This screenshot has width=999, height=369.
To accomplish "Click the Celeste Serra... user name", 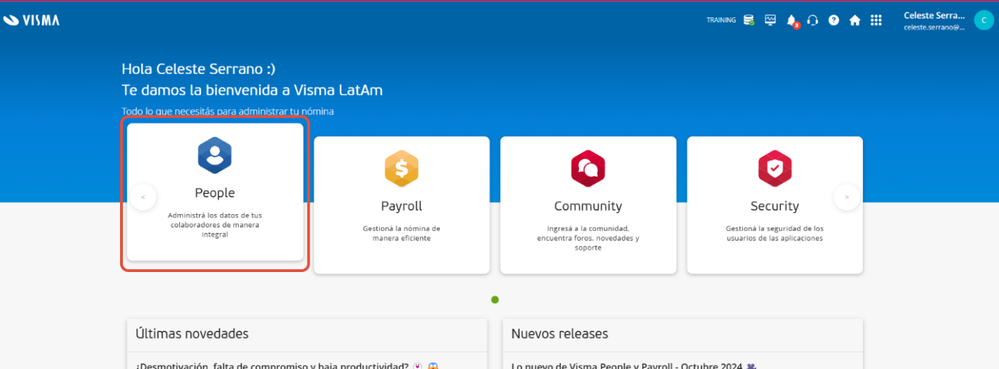I will (933, 15).
